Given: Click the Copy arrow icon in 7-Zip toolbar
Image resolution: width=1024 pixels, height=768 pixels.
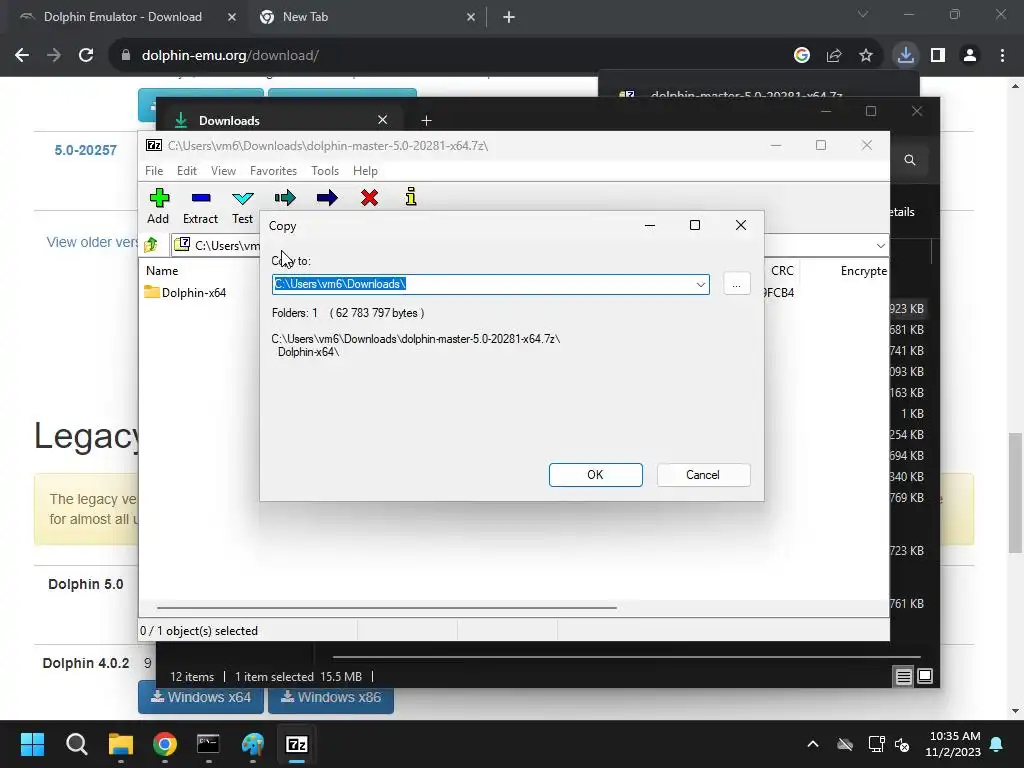Looking at the screenshot, I should [285, 198].
